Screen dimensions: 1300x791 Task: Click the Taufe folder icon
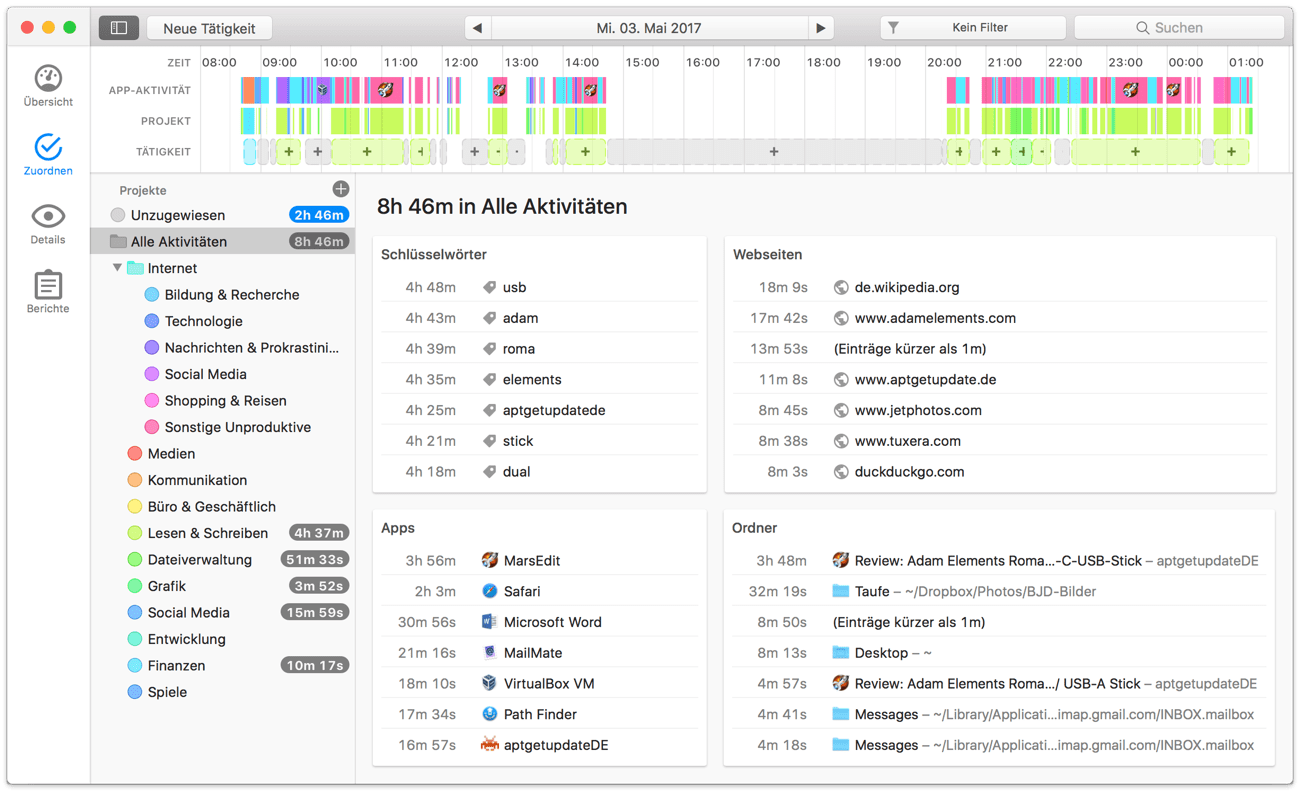tap(841, 591)
